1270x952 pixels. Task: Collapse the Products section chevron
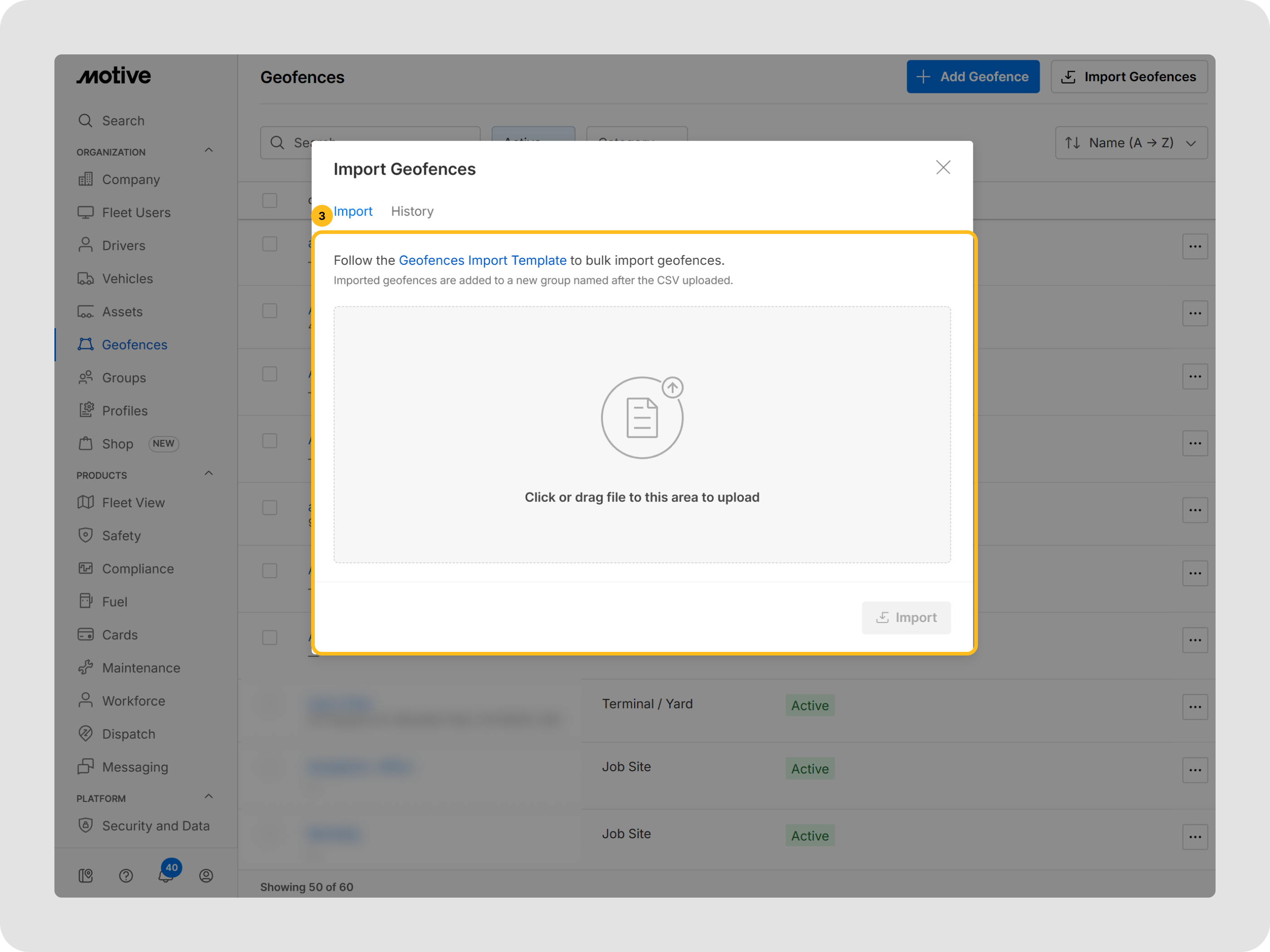point(209,473)
